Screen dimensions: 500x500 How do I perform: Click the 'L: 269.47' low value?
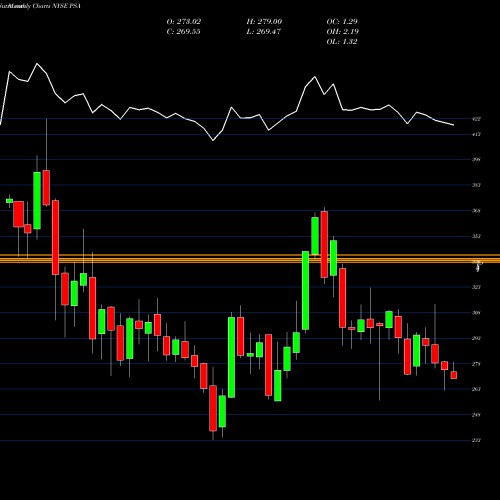click(x=264, y=32)
